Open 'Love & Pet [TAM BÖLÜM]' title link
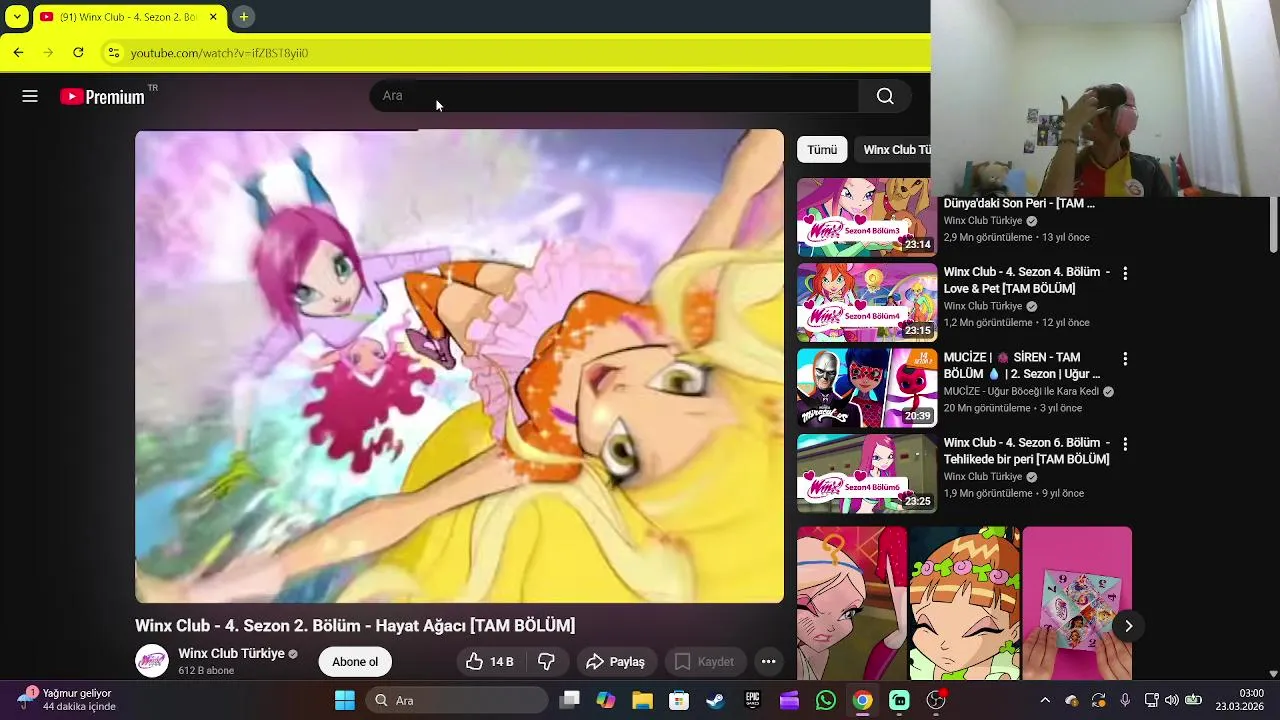This screenshot has width=1280, height=720. coord(1027,280)
